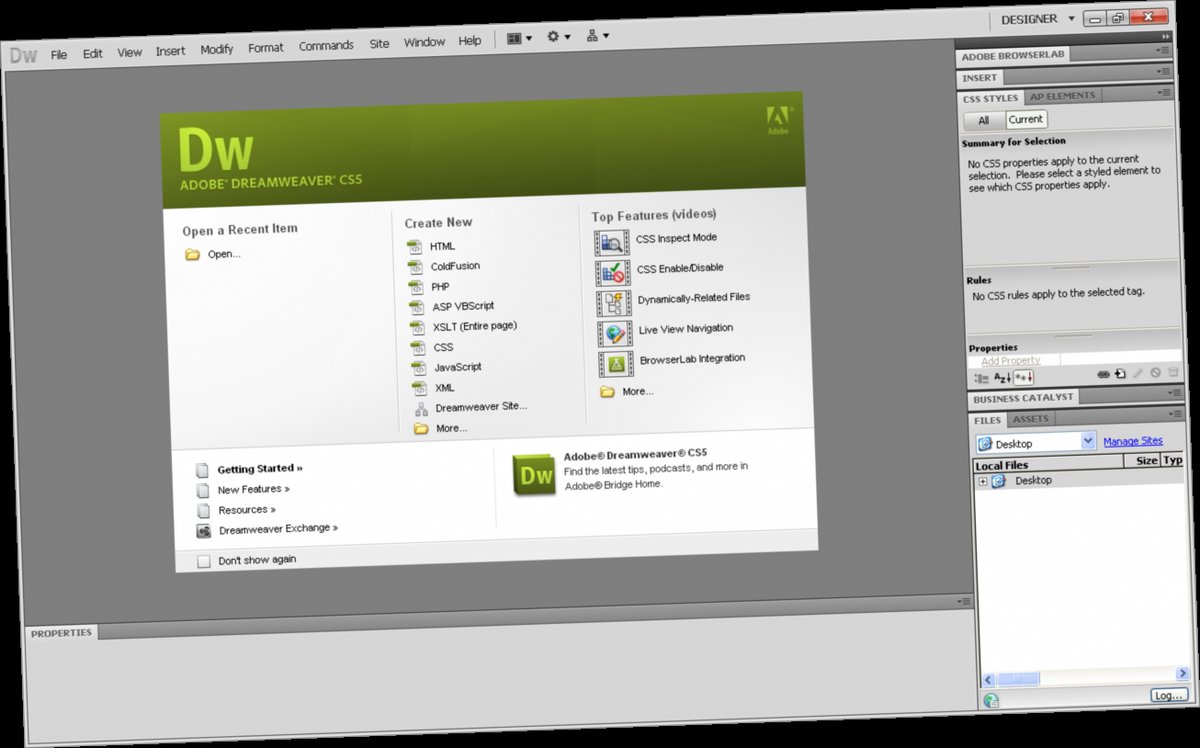Open the DESIGNER workspace dropdown
Image resolution: width=1200 pixels, height=748 pixels.
tap(1038, 19)
